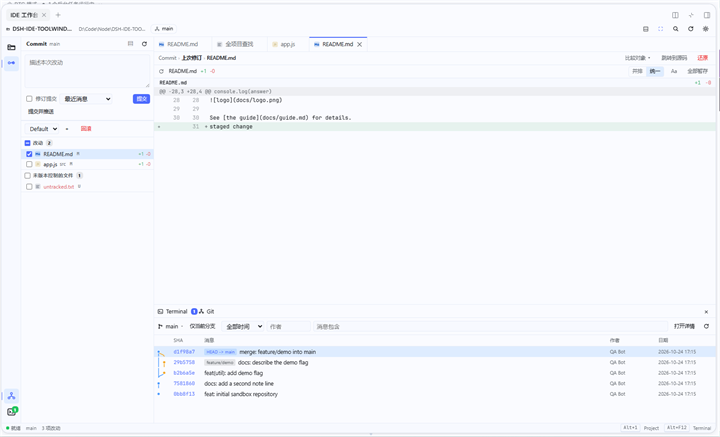Toggle the amend commit checkbox

(29, 99)
